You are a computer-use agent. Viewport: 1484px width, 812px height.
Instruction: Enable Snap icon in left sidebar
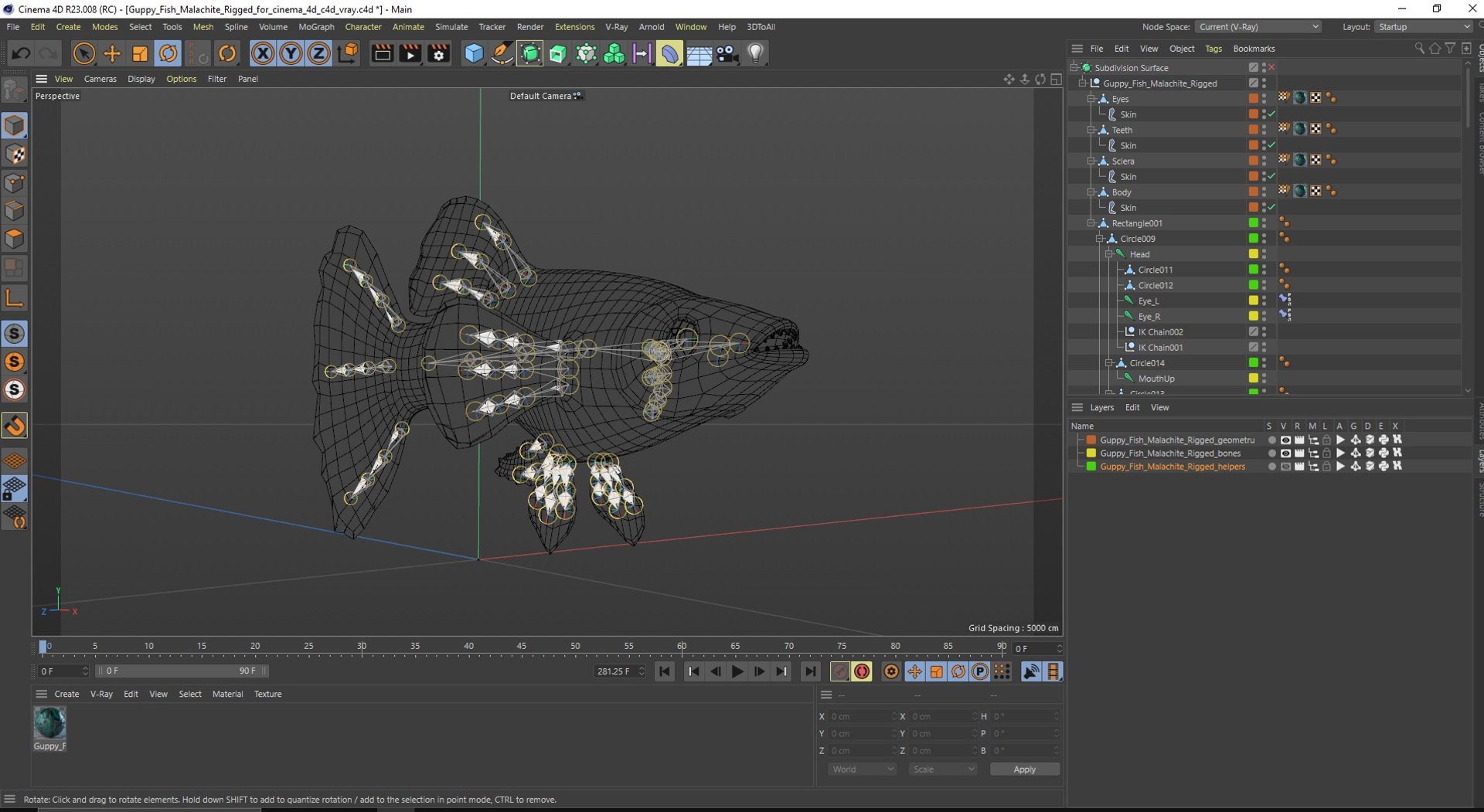coord(15,426)
